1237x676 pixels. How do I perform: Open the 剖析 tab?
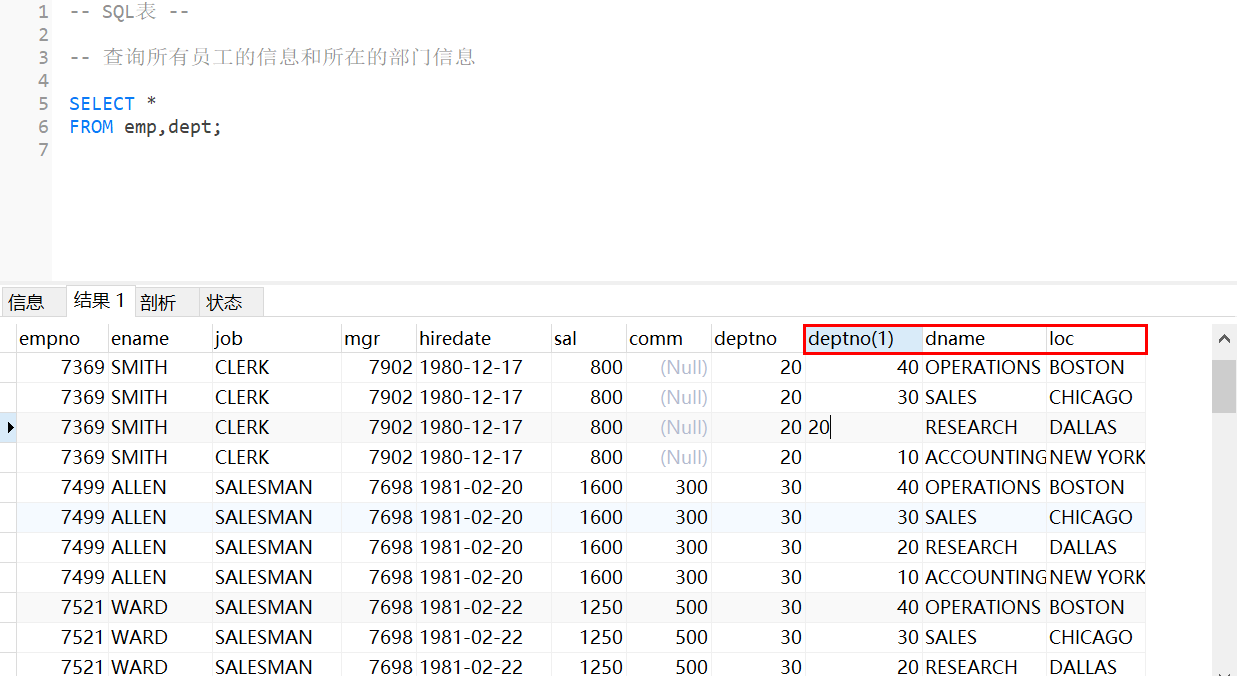coord(158,302)
